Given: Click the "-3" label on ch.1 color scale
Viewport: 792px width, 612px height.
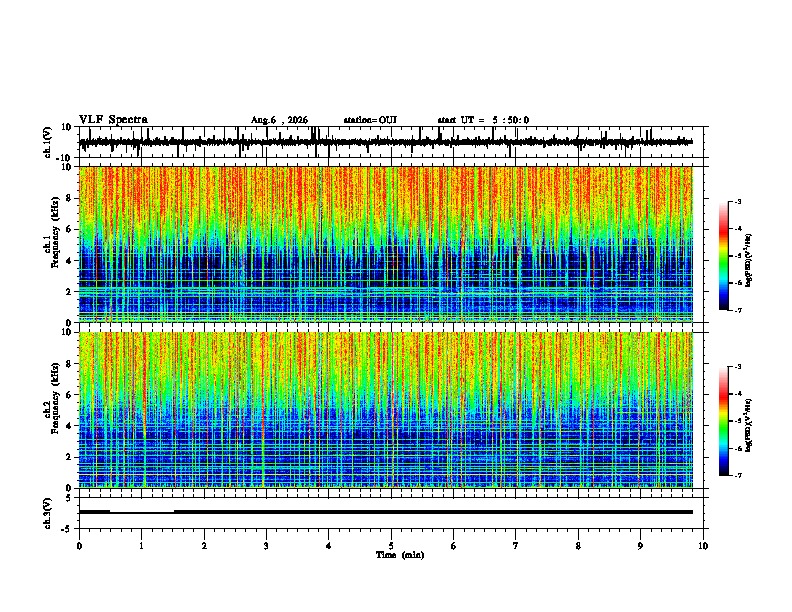Looking at the screenshot, I should [x=737, y=201].
